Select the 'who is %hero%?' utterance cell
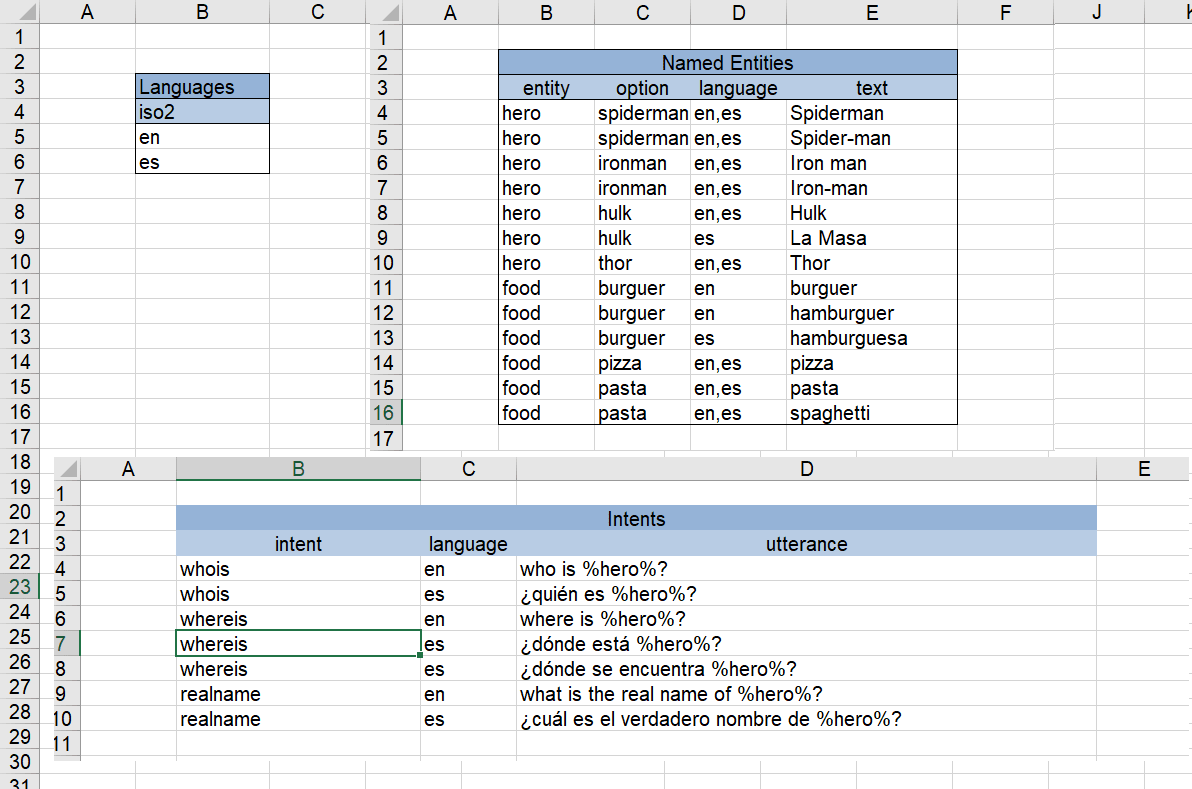This screenshot has height=789, width=1192. [x=807, y=569]
